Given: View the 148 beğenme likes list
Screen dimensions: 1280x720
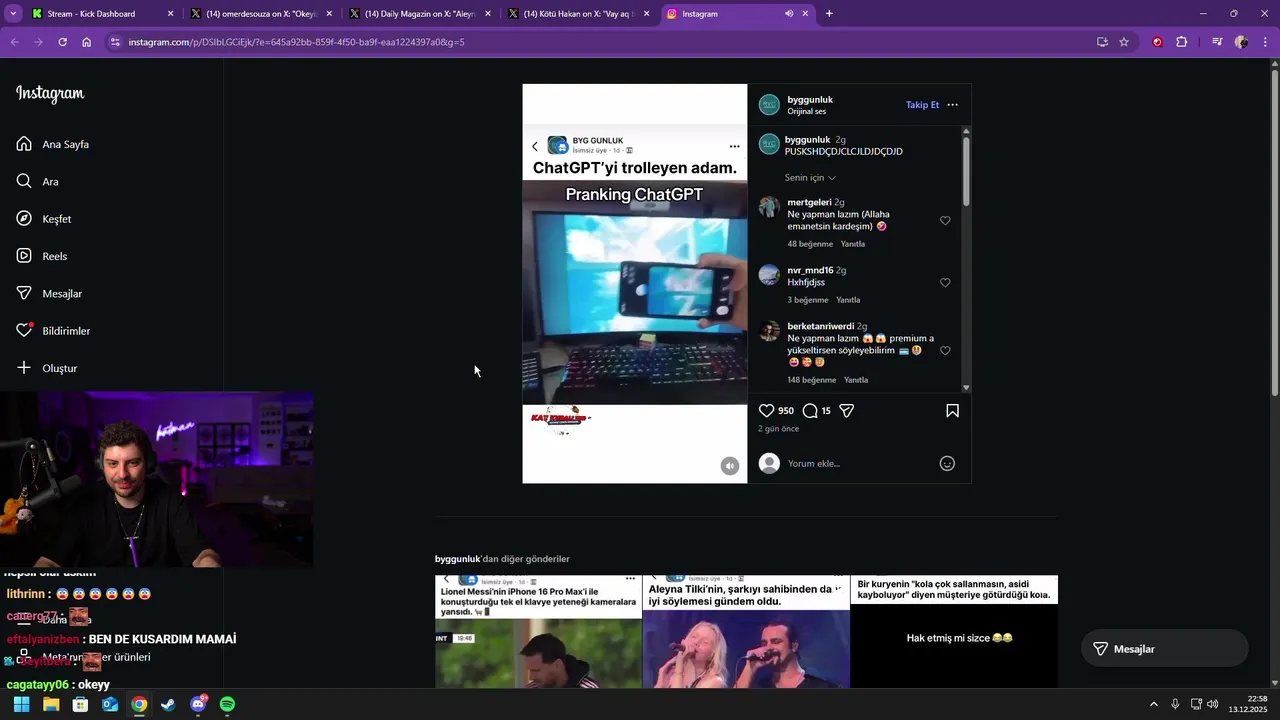Looking at the screenshot, I should point(811,380).
